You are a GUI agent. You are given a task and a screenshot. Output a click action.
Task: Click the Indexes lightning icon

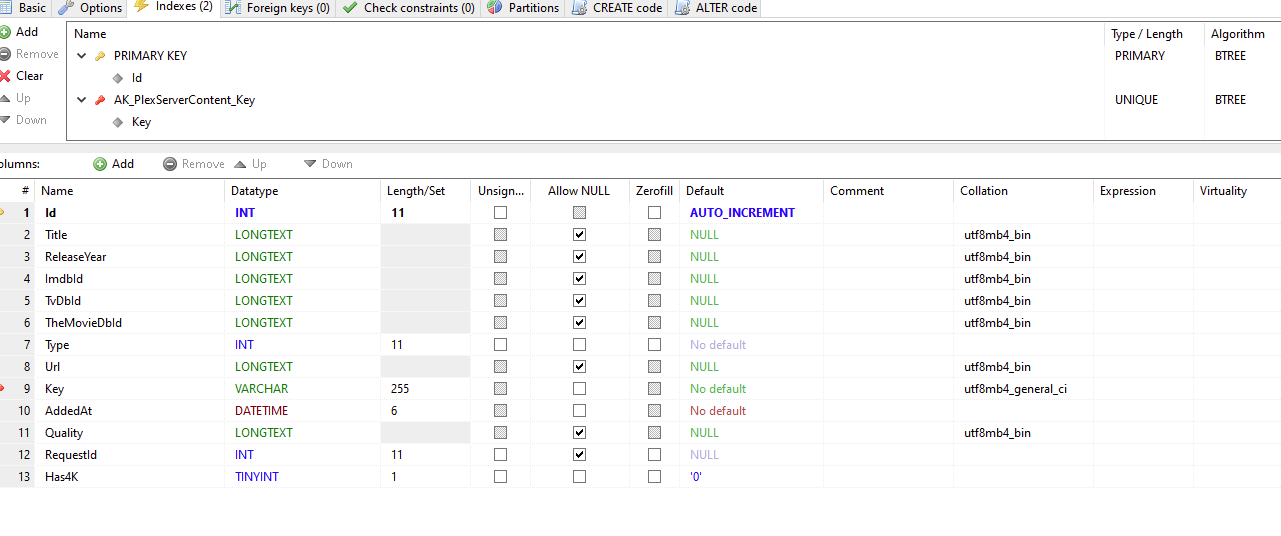141,7
